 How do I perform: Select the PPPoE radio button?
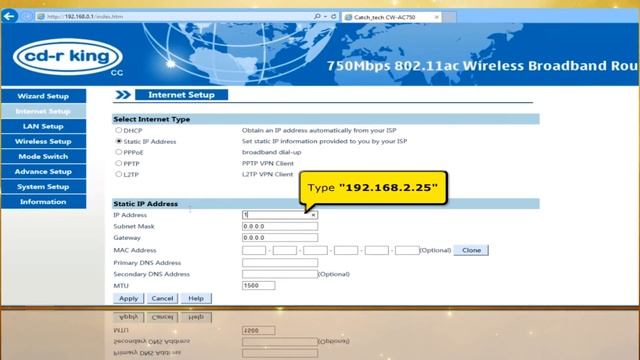(x=118, y=152)
